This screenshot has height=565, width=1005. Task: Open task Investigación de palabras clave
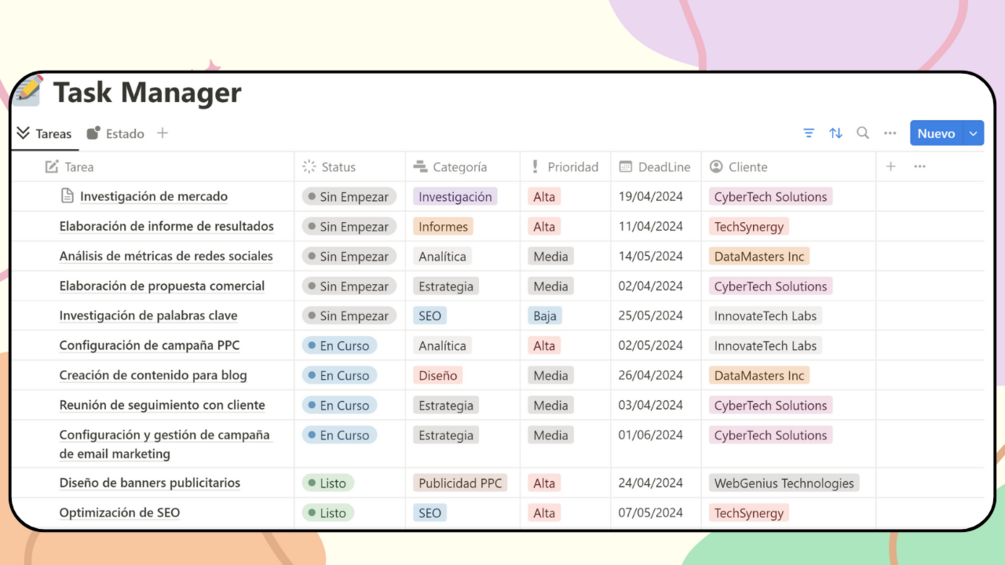149,315
